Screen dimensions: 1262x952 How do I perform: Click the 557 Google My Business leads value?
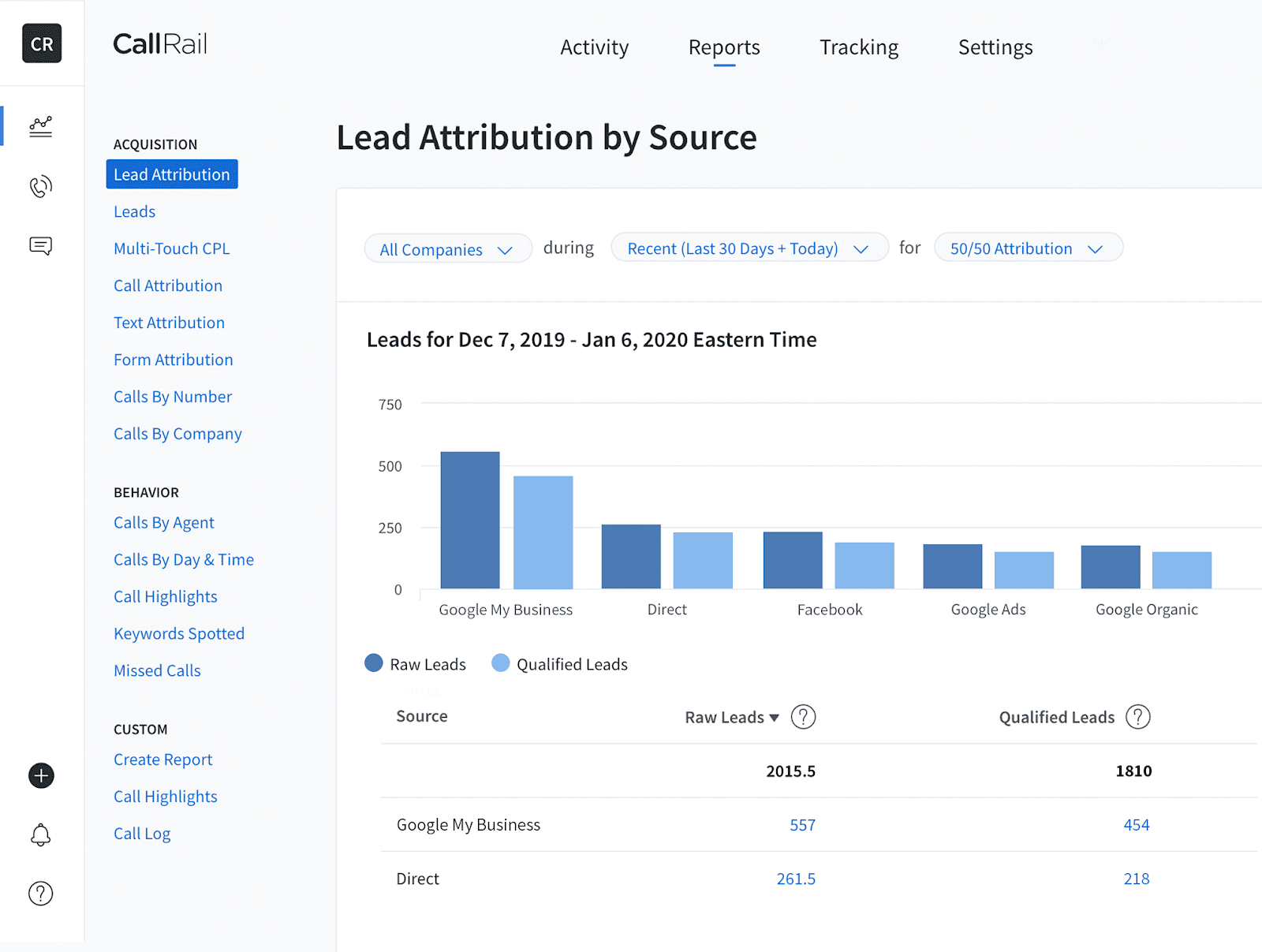pyautogui.click(x=802, y=824)
